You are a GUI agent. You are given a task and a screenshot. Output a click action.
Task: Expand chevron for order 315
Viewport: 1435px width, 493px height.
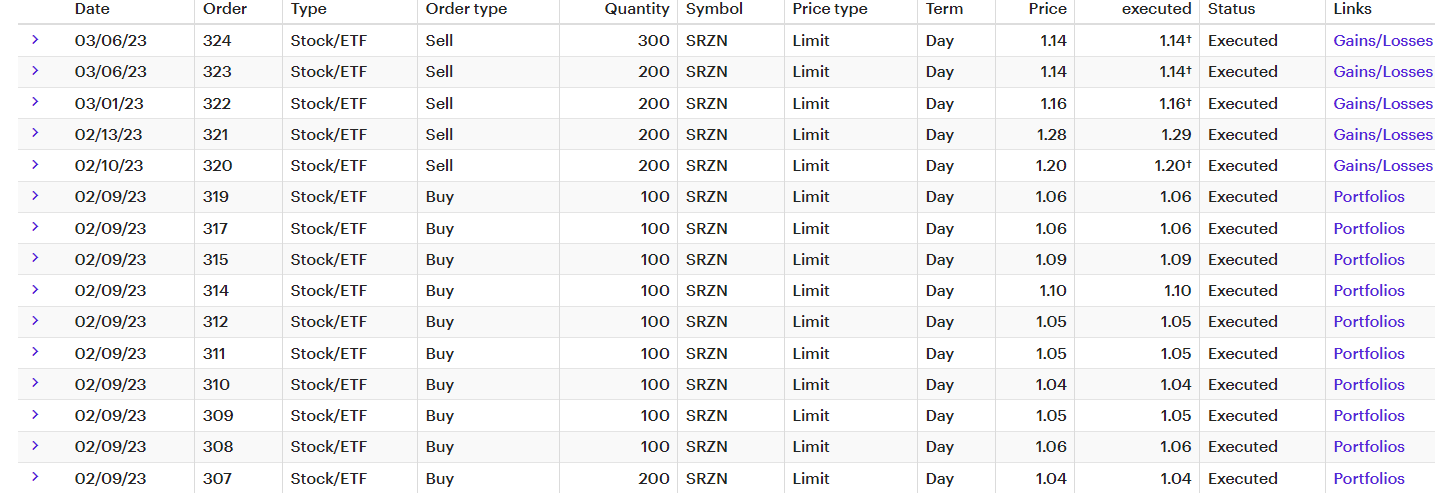(x=35, y=258)
